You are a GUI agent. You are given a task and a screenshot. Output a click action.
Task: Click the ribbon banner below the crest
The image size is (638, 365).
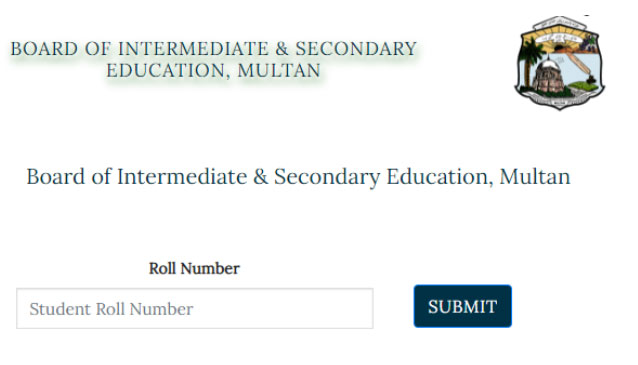tap(560, 99)
